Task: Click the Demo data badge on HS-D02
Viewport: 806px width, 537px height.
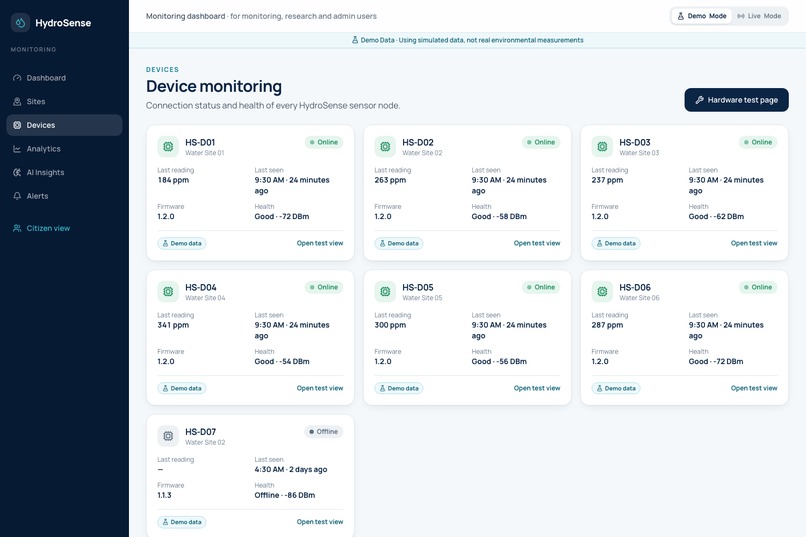Action: 399,244
